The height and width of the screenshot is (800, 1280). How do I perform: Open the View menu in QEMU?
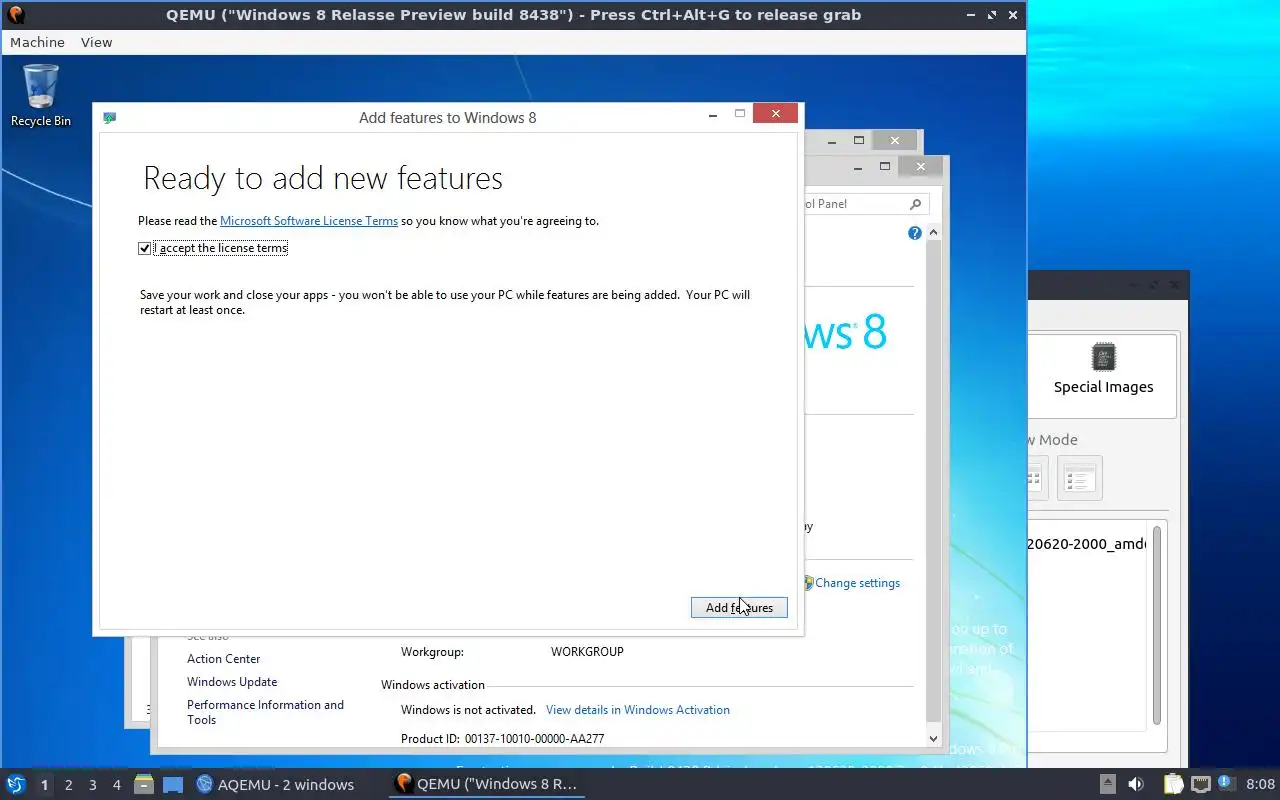pyautogui.click(x=97, y=42)
